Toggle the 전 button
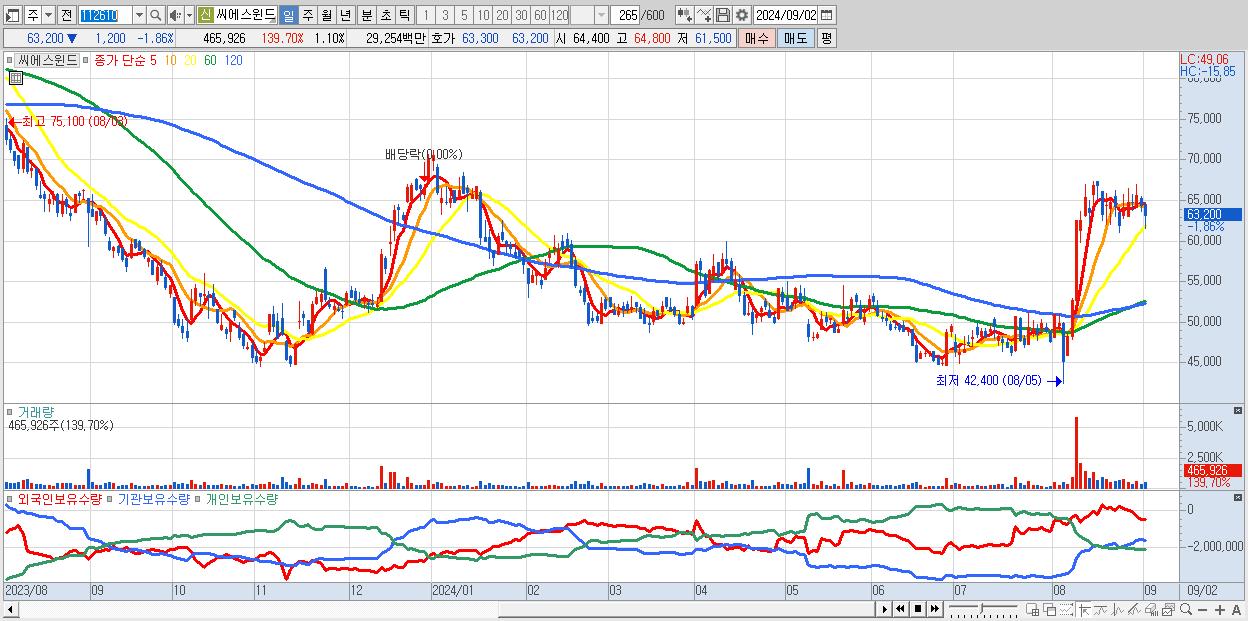 tap(66, 15)
